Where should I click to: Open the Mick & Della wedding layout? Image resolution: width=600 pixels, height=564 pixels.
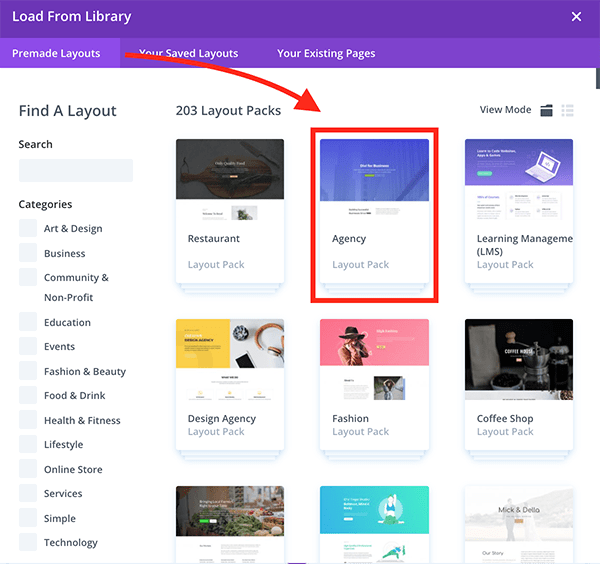point(519,524)
